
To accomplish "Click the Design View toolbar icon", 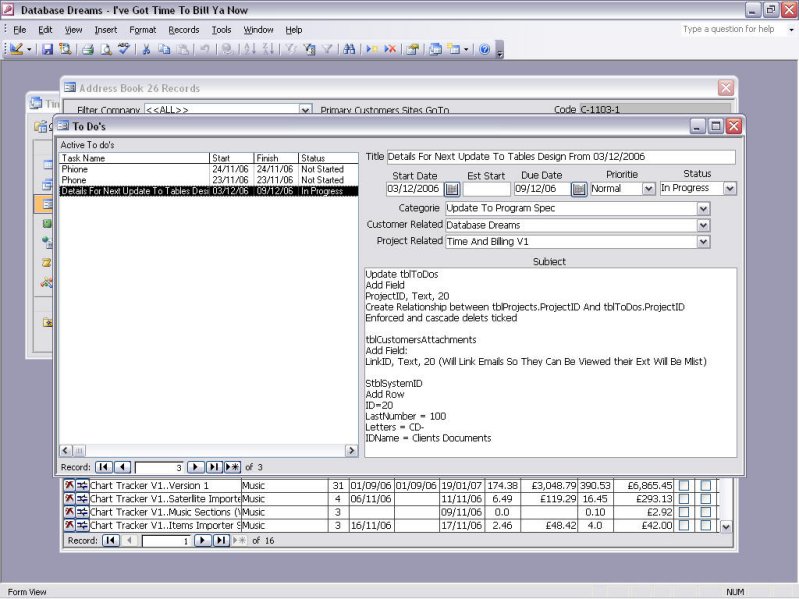I will click(x=16, y=49).
